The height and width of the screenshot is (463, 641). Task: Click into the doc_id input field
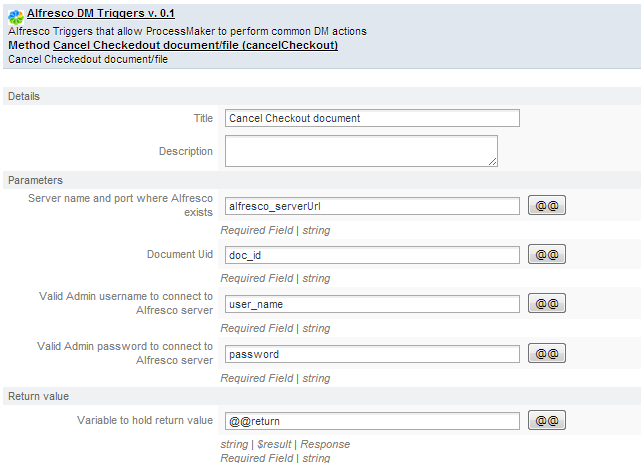pos(372,255)
